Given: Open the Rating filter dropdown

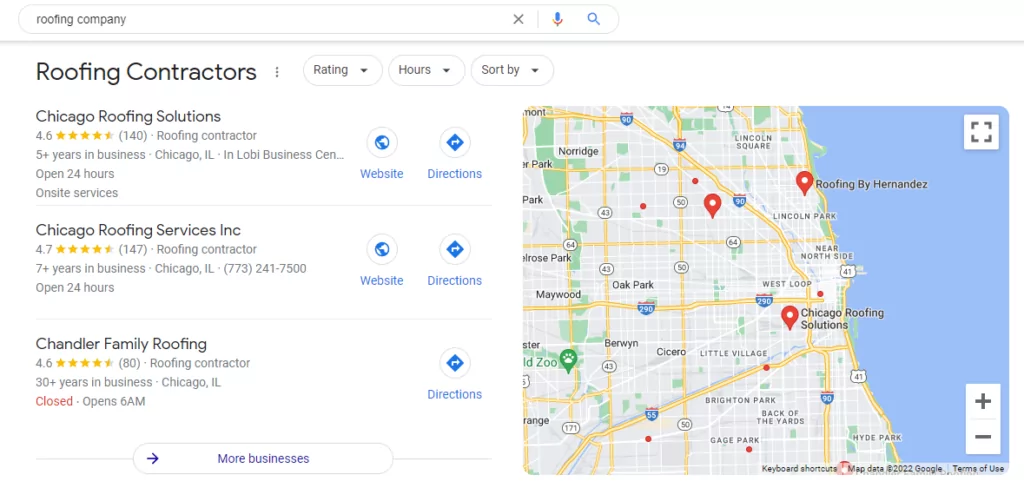Looking at the screenshot, I should point(342,70).
